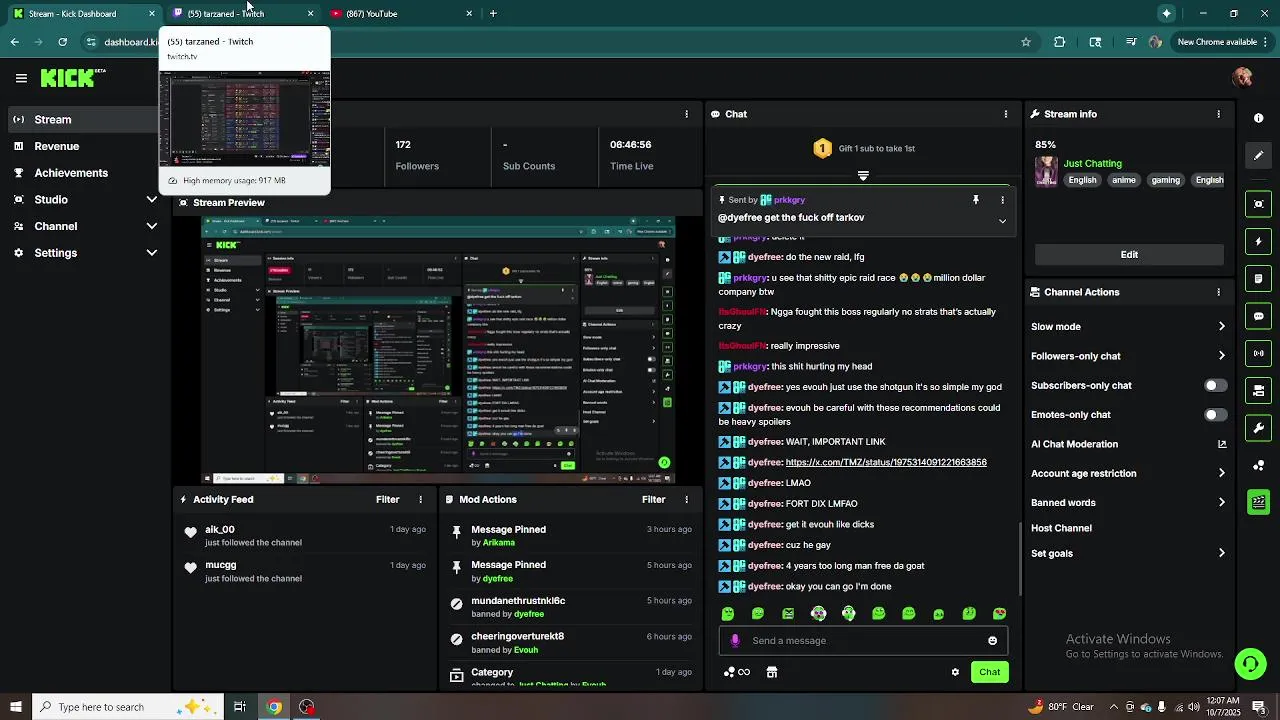
Task: Click the green clapperboard icon in right toolbar
Action: point(1258,502)
